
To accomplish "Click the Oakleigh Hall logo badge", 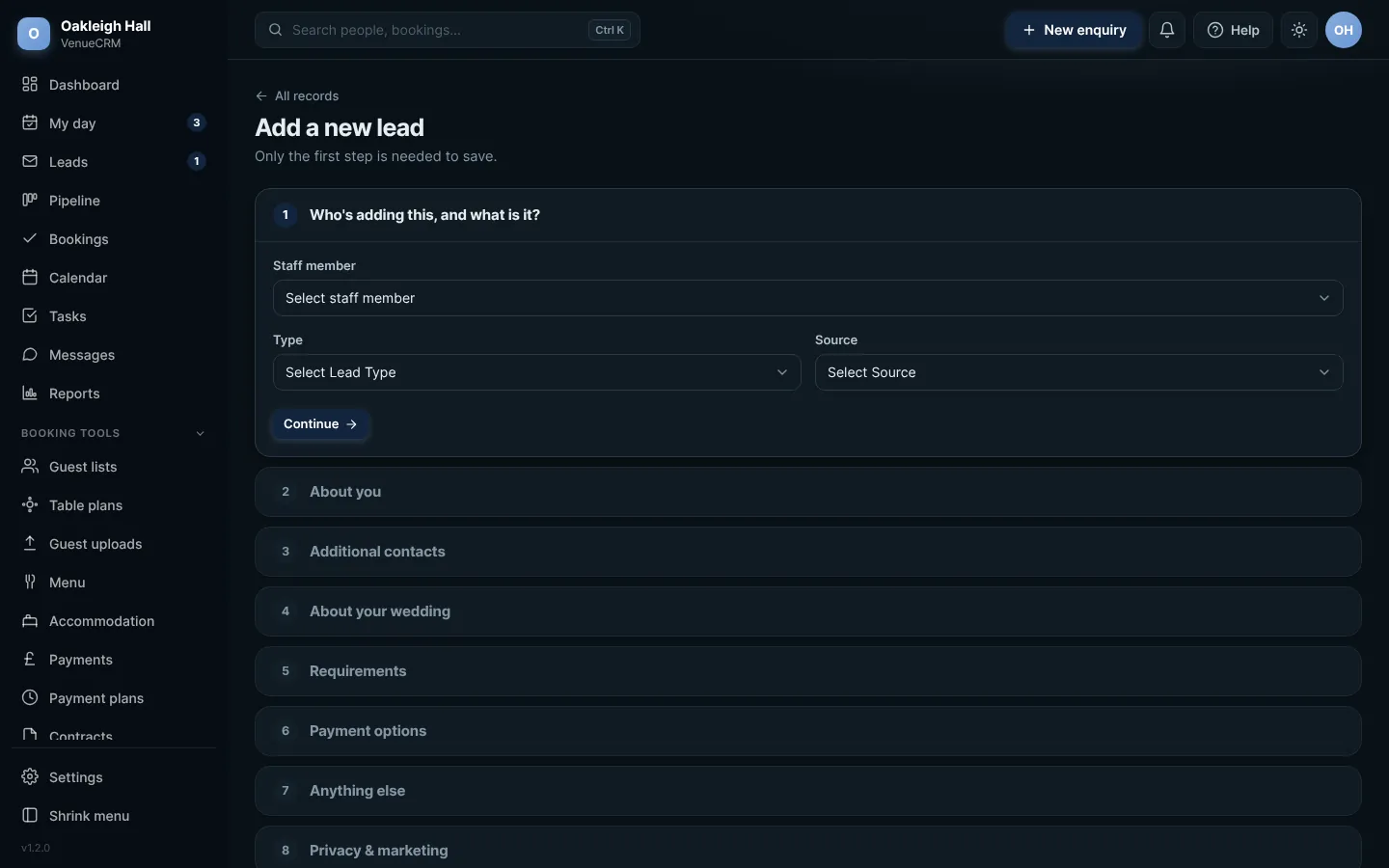I will (34, 34).
